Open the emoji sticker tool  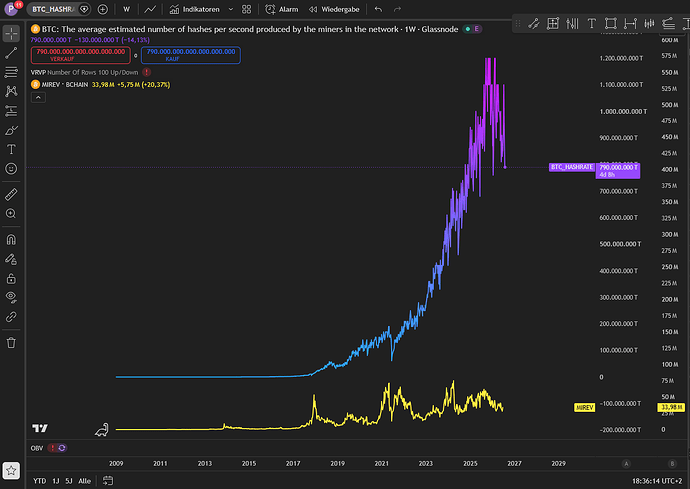11,169
